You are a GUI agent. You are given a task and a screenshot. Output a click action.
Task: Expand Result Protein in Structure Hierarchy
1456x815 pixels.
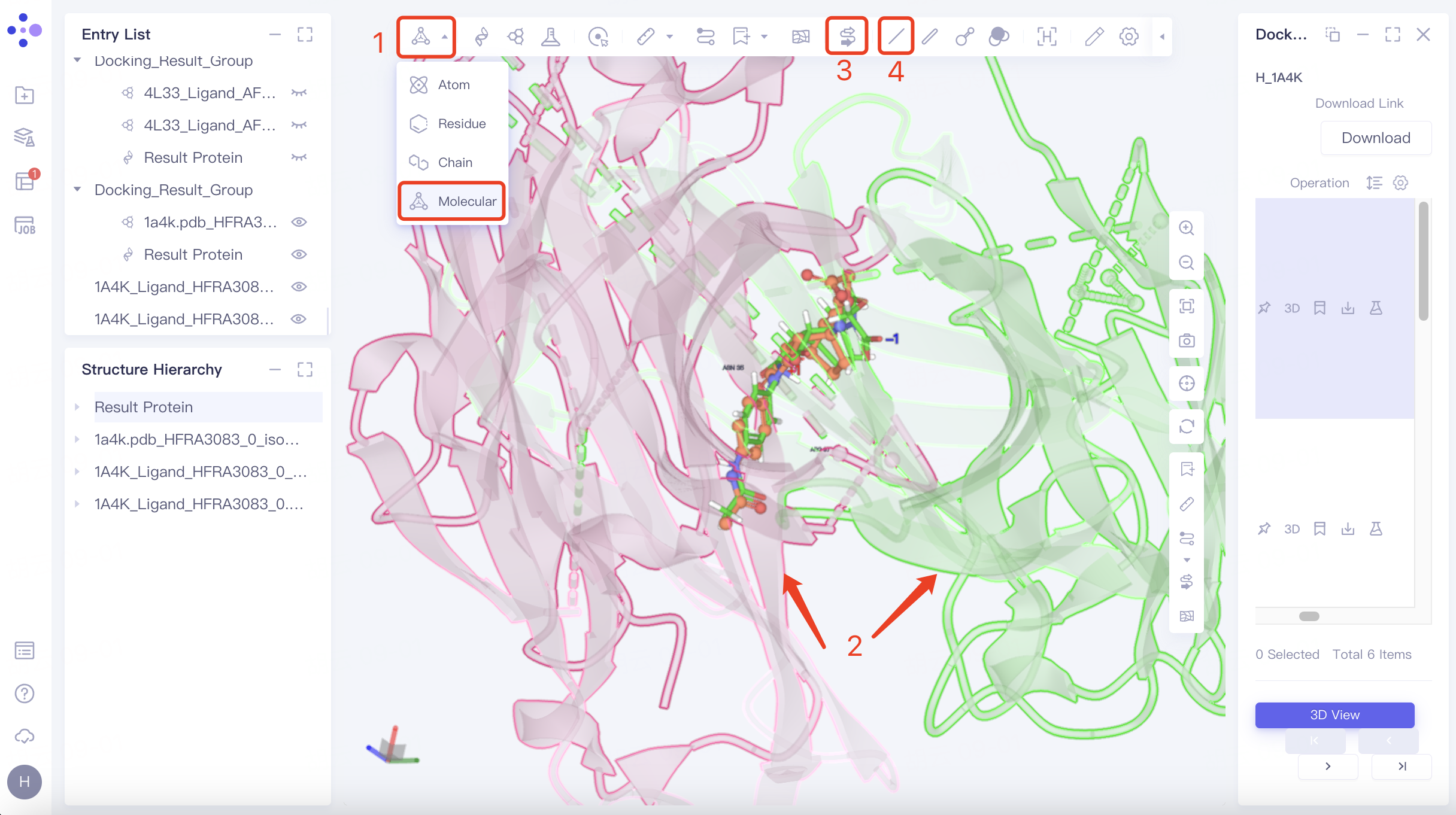pos(77,407)
